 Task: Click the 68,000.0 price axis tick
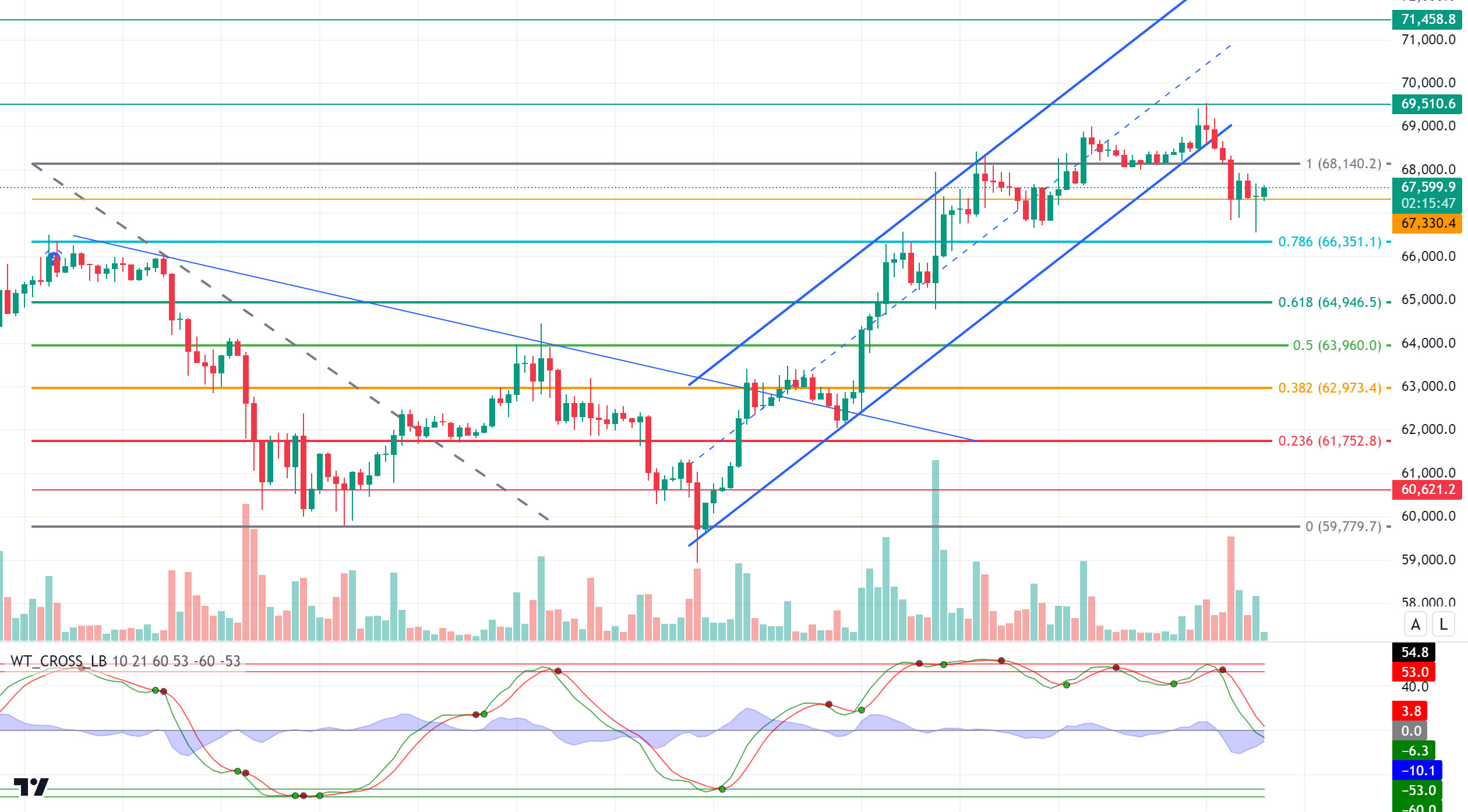point(1428,170)
